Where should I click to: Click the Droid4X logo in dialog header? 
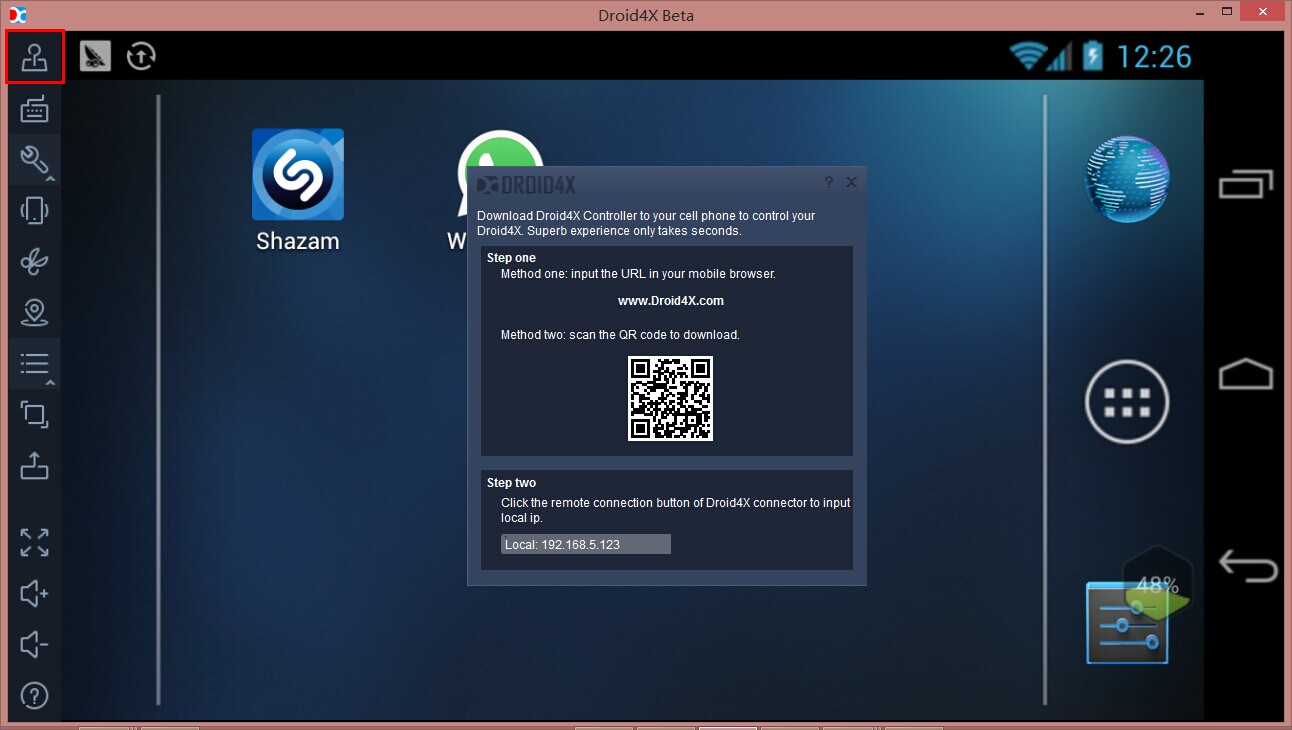526,185
